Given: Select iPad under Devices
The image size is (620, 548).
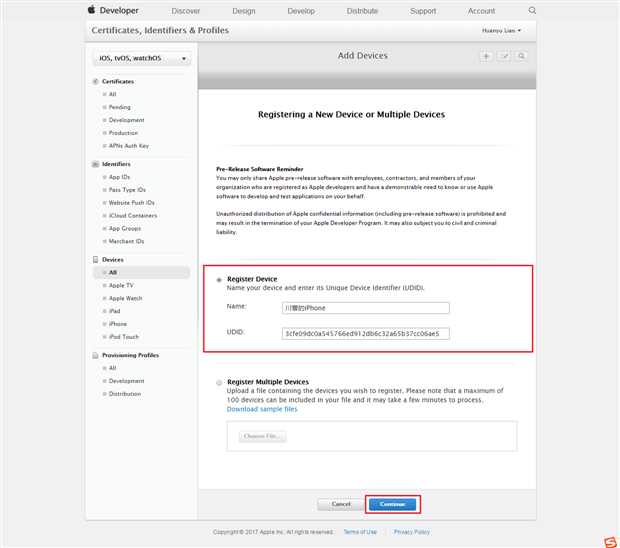Looking at the screenshot, I should pos(114,311).
